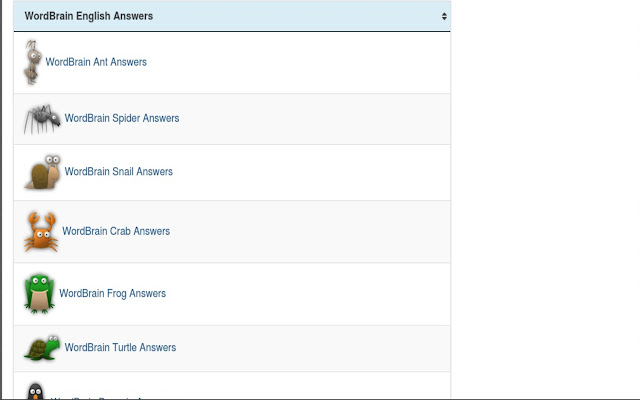
Task: Click the snail icon image
Action: pyautogui.click(x=42, y=172)
